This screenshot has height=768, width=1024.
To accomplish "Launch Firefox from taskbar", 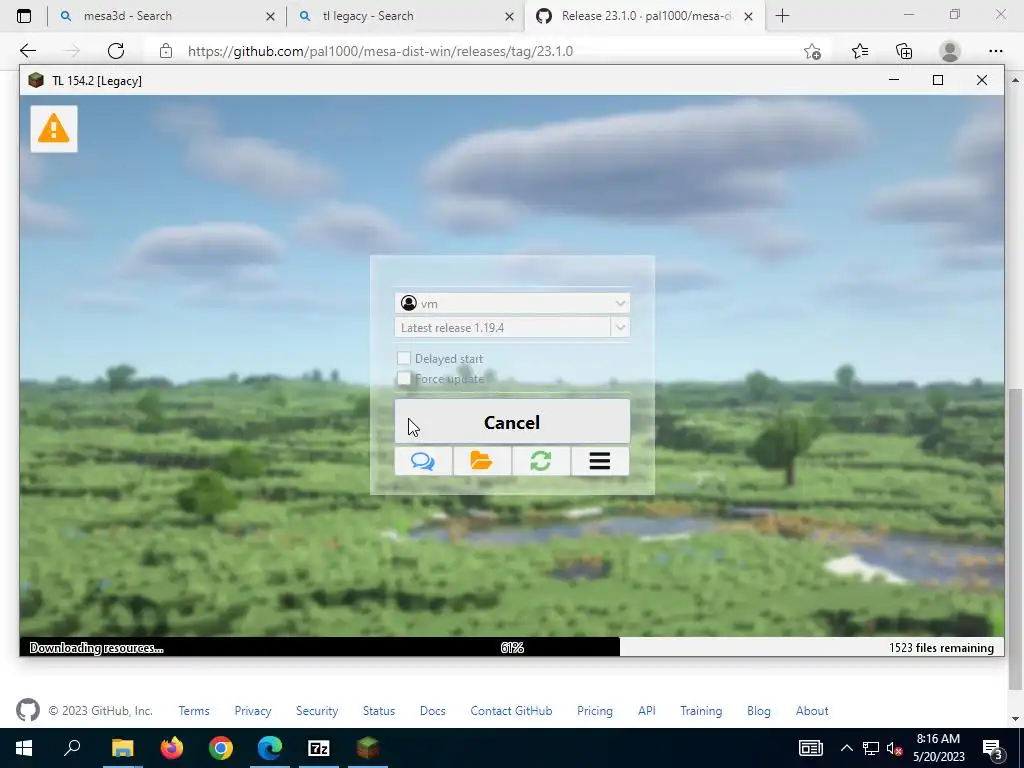I will [x=172, y=748].
